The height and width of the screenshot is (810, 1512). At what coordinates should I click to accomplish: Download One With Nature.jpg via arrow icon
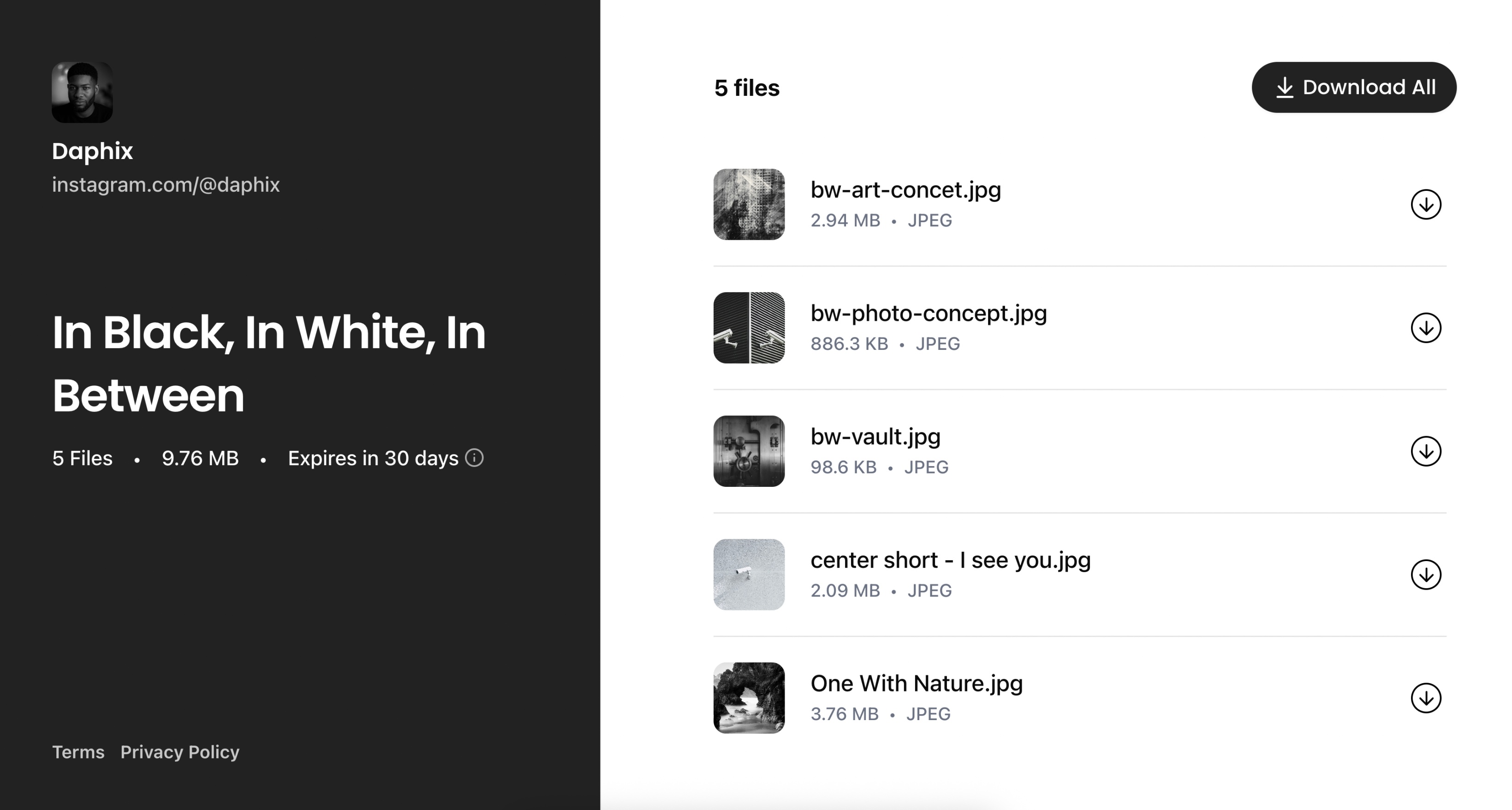pyautogui.click(x=1425, y=698)
